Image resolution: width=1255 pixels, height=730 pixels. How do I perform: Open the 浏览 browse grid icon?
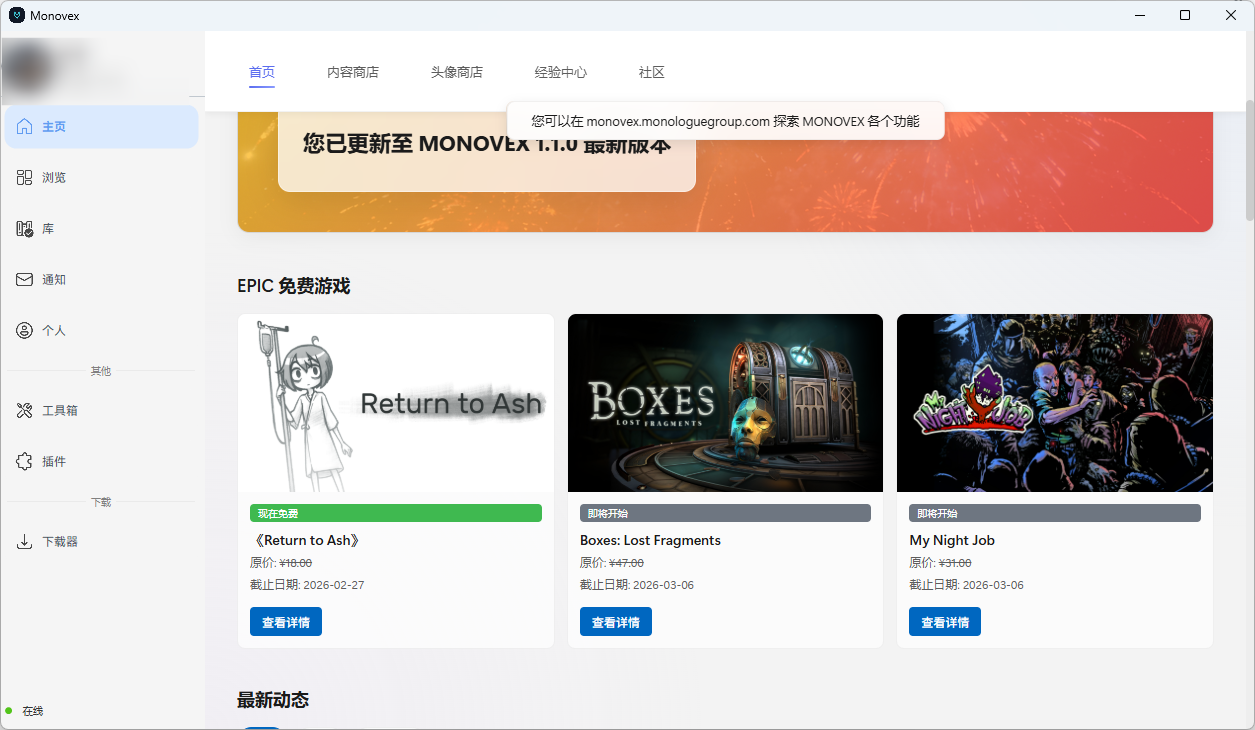(25, 178)
